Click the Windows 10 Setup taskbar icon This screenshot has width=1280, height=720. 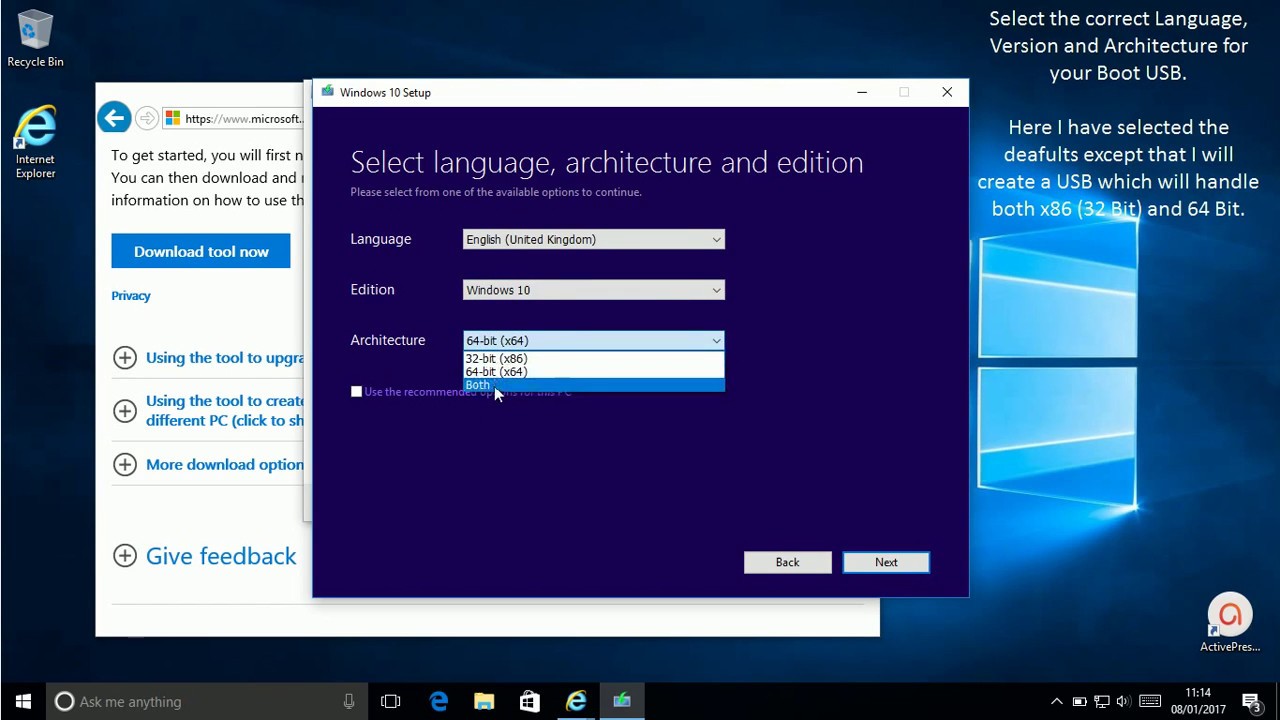[x=622, y=702]
